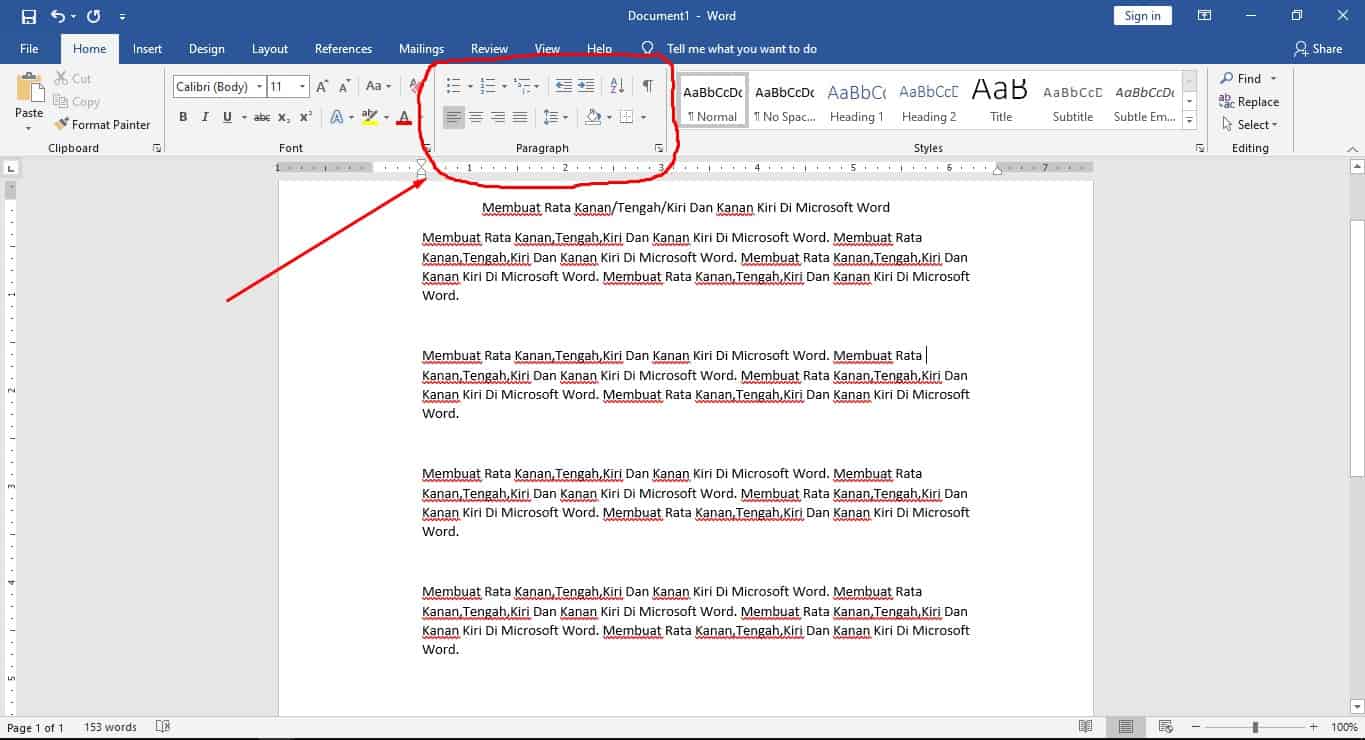Show paragraph marks with pilcrow button
Screen dimensions: 1365x740
tap(647, 86)
